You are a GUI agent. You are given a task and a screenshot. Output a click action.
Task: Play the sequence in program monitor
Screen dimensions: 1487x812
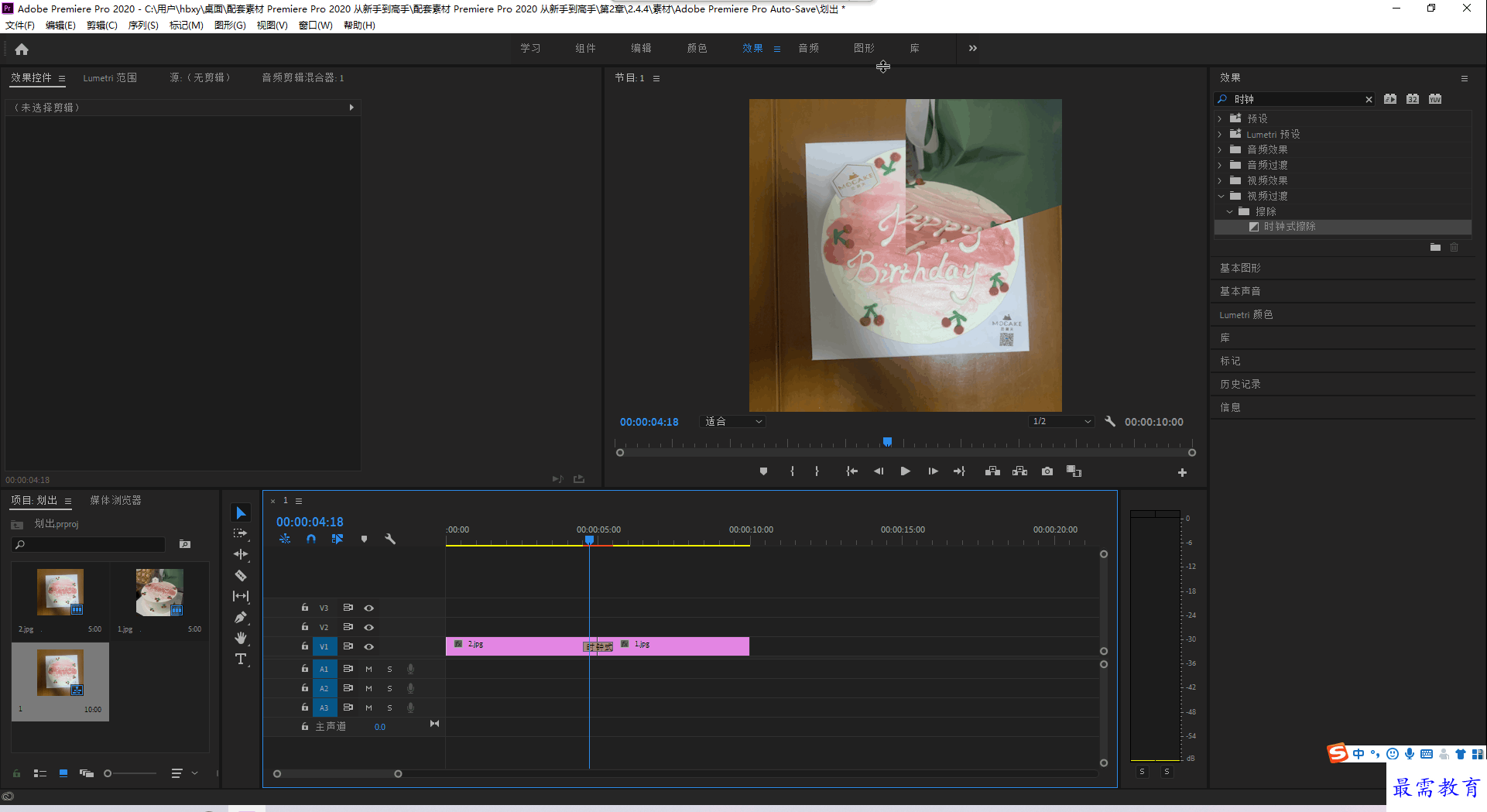905,471
